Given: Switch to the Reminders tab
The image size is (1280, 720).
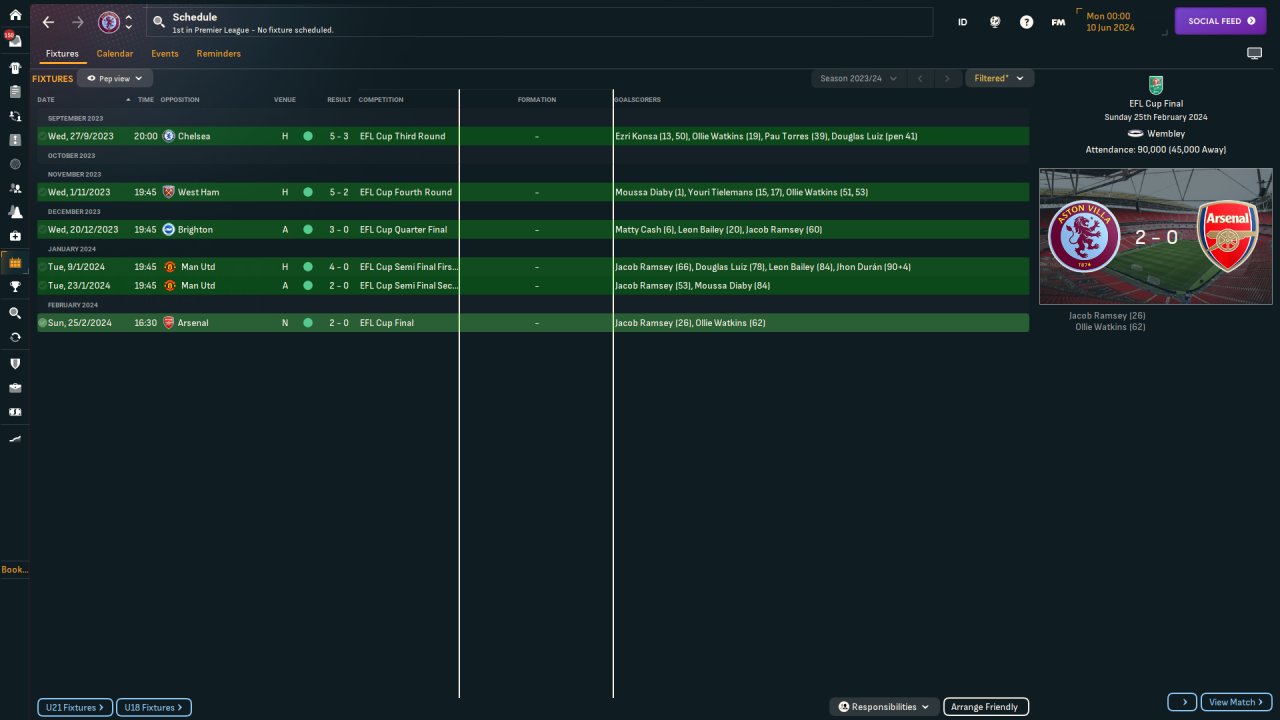Looking at the screenshot, I should click(219, 54).
